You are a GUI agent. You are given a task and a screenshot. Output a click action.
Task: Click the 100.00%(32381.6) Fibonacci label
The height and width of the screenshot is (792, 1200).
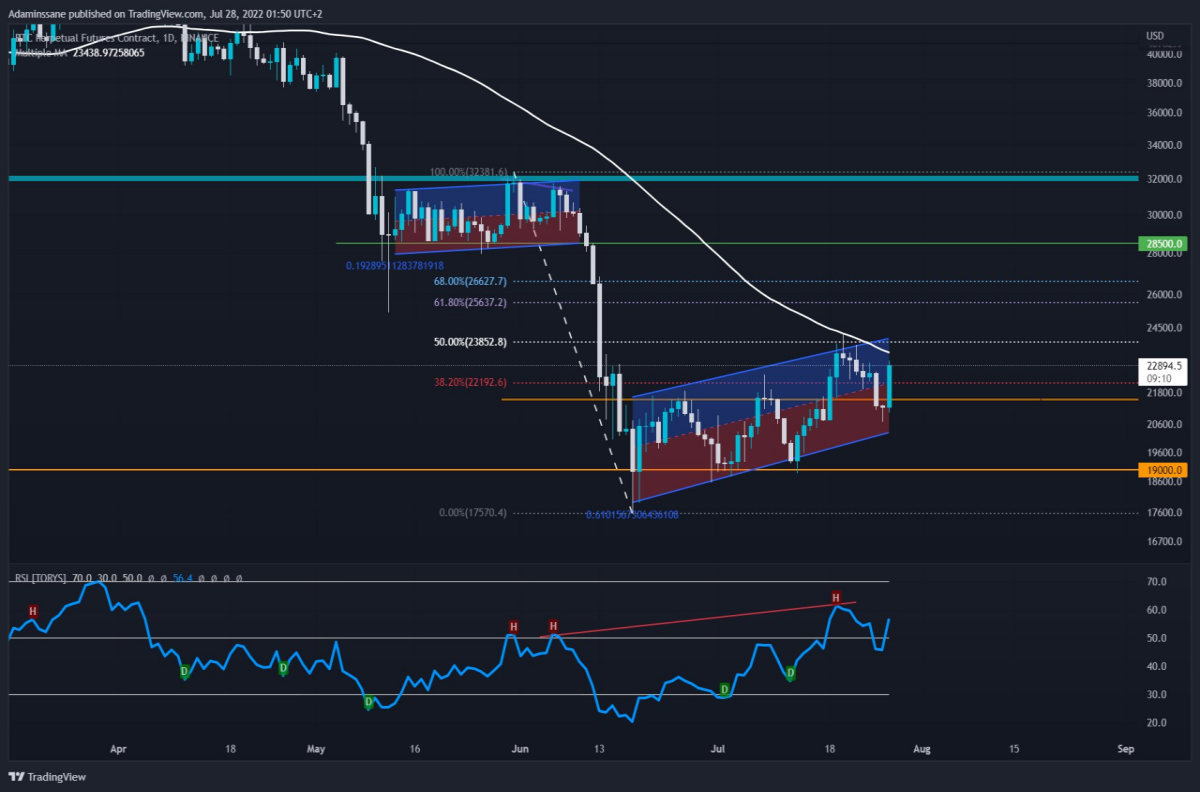[469, 172]
